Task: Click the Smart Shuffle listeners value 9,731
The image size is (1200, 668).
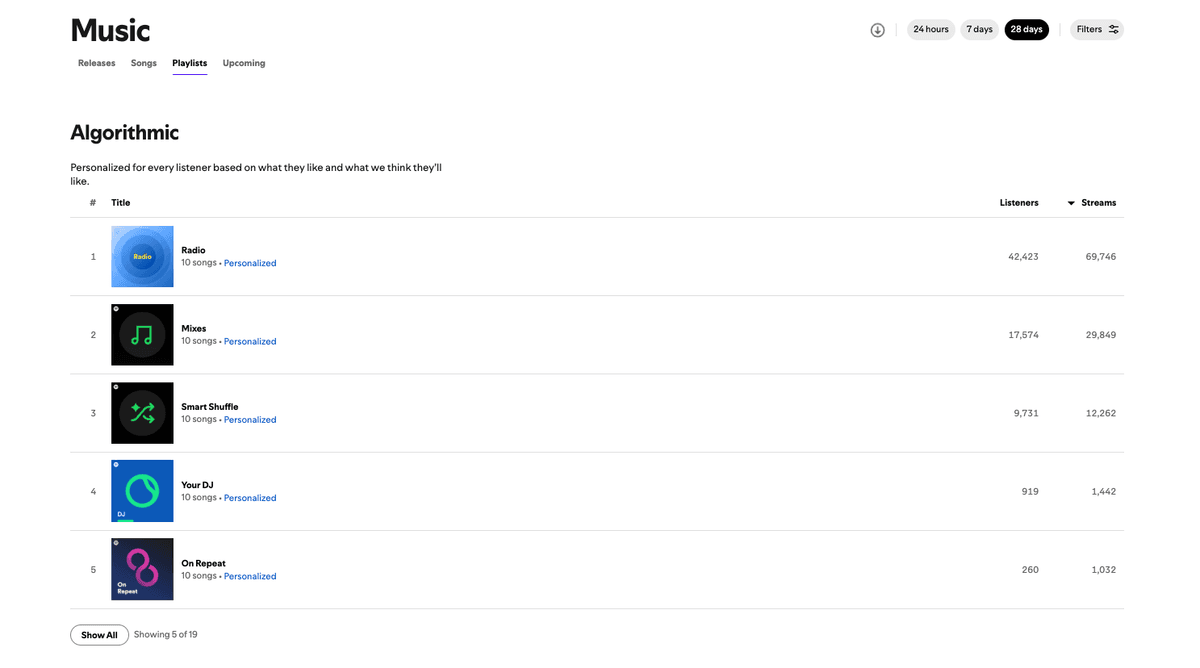Action: (x=1026, y=413)
